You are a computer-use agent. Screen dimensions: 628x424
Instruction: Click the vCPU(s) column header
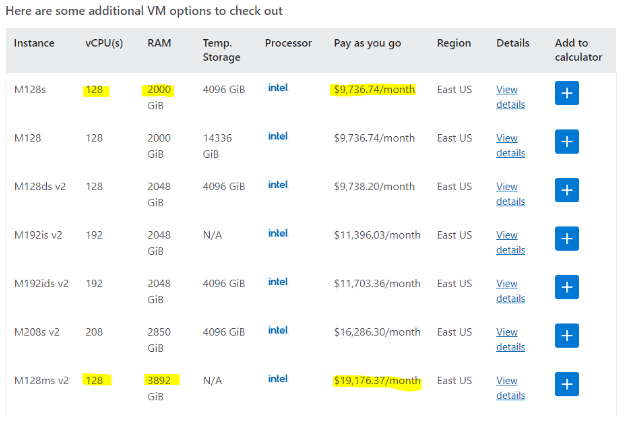pos(104,43)
